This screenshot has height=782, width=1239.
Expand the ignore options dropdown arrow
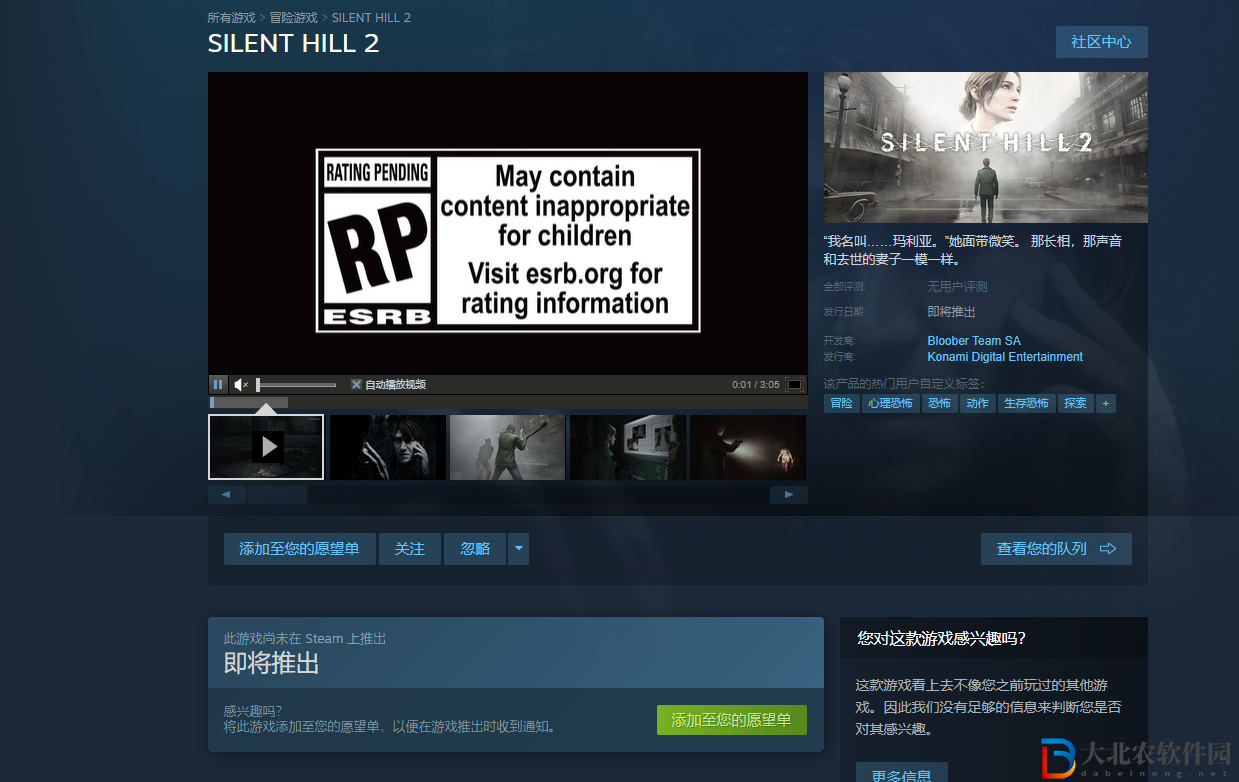point(518,549)
